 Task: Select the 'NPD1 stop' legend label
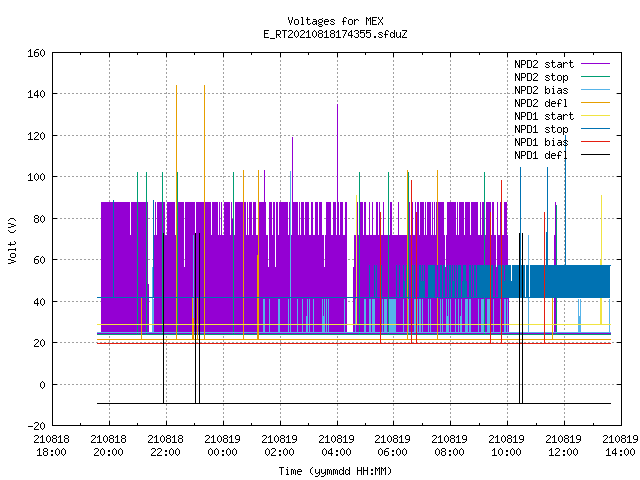point(541,129)
